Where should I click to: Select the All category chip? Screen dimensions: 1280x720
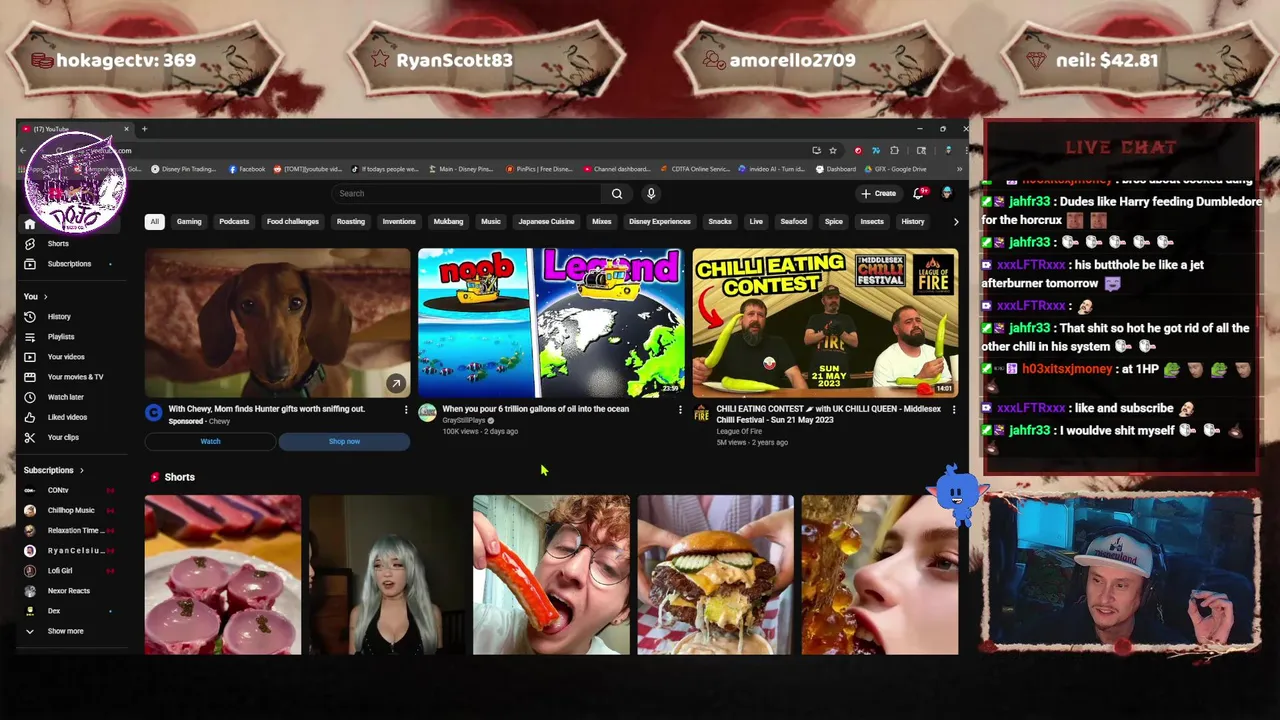click(x=154, y=222)
